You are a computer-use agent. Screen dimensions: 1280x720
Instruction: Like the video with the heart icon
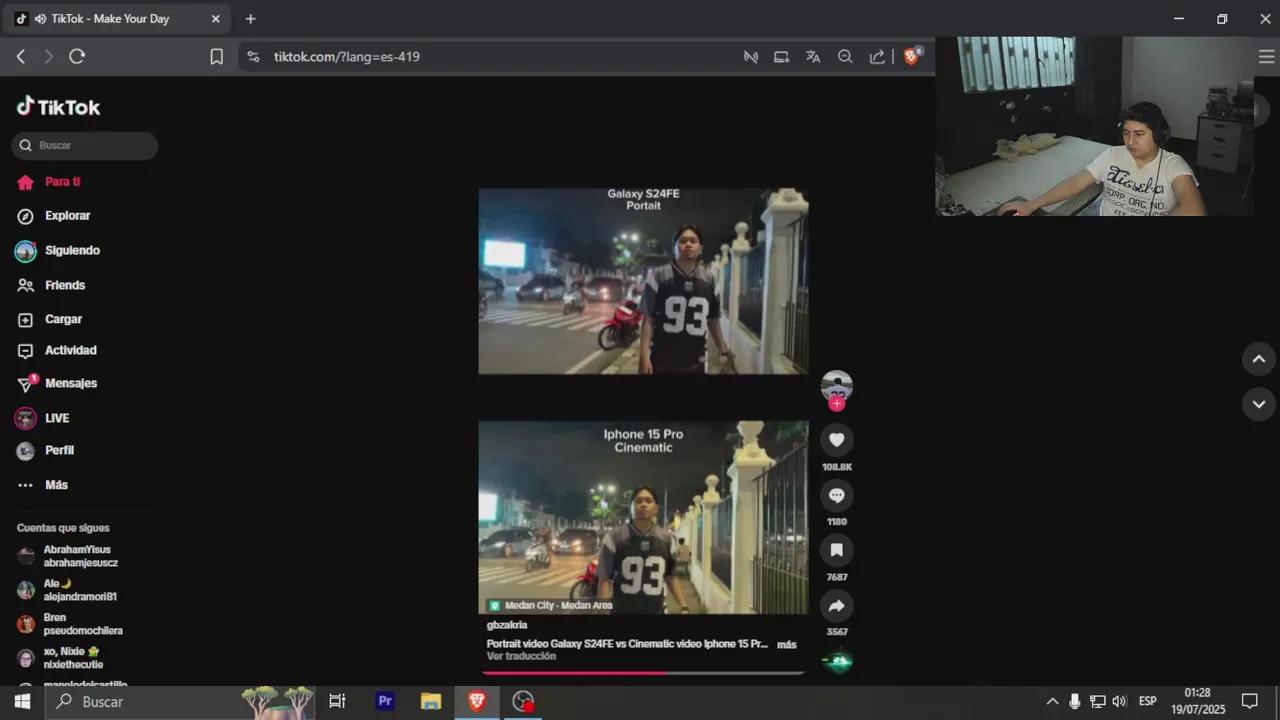837,440
